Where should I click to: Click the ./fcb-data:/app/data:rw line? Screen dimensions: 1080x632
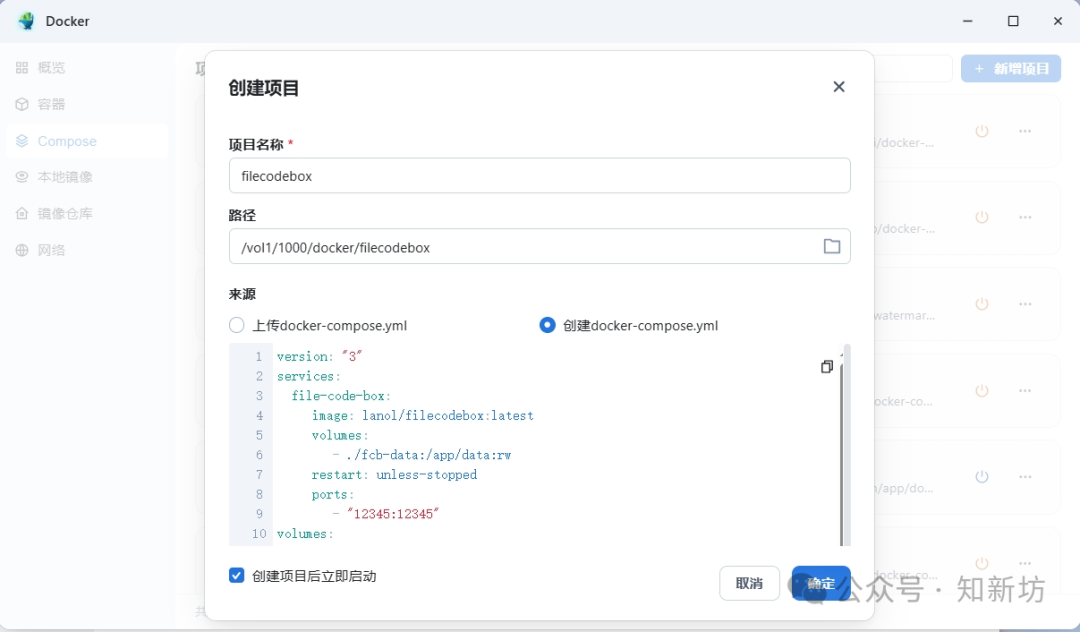tap(422, 455)
